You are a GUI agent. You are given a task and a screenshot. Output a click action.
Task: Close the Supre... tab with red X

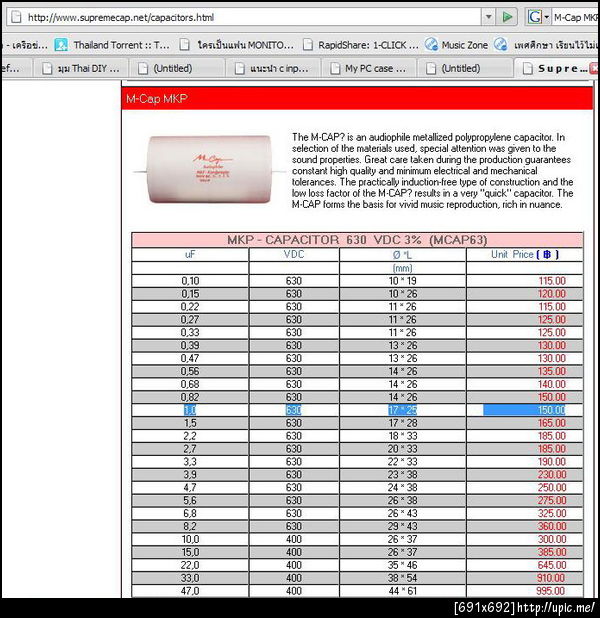(594, 69)
